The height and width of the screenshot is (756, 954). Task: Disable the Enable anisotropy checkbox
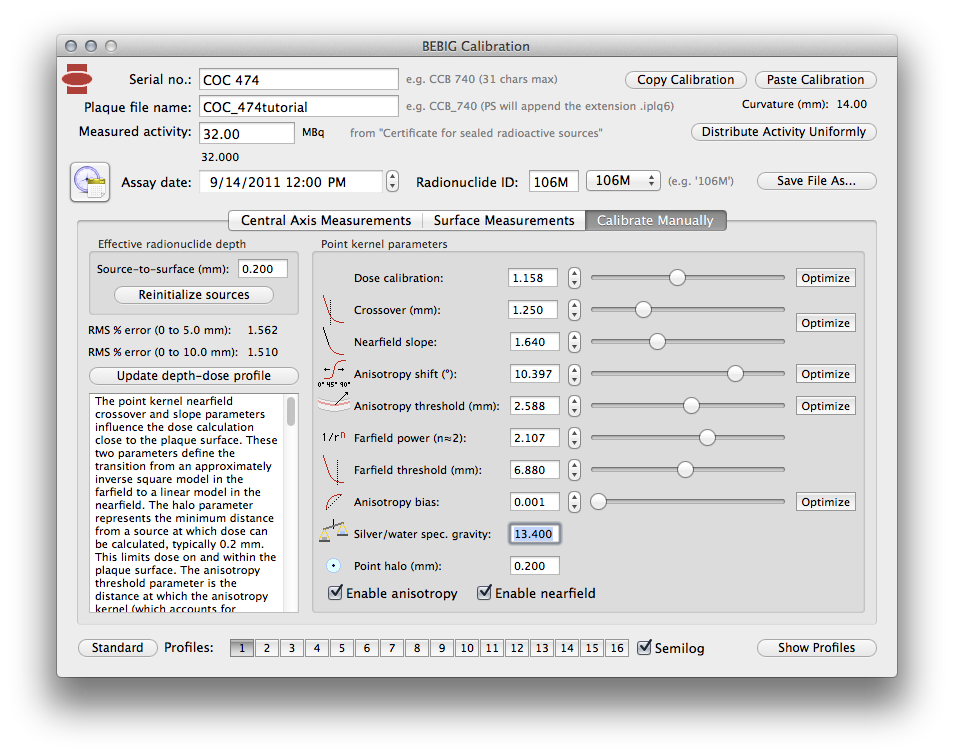[336, 593]
